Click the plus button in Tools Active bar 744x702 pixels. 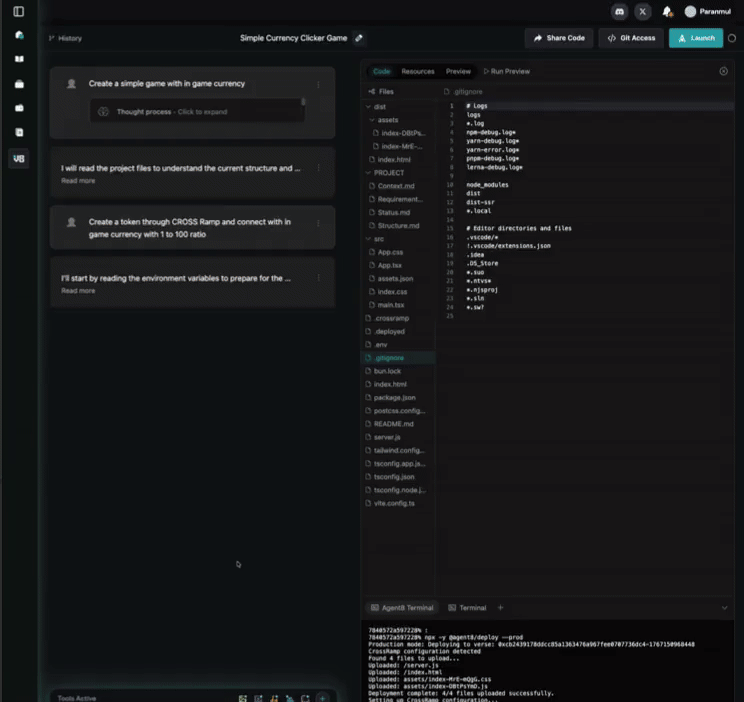click(x=322, y=698)
